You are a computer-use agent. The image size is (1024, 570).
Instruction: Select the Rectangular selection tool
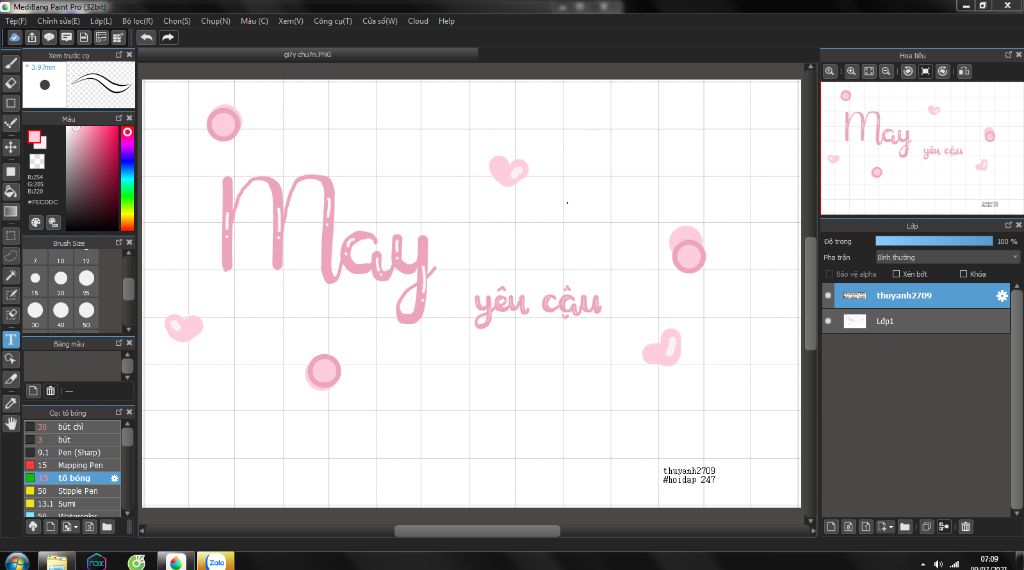click(10, 235)
